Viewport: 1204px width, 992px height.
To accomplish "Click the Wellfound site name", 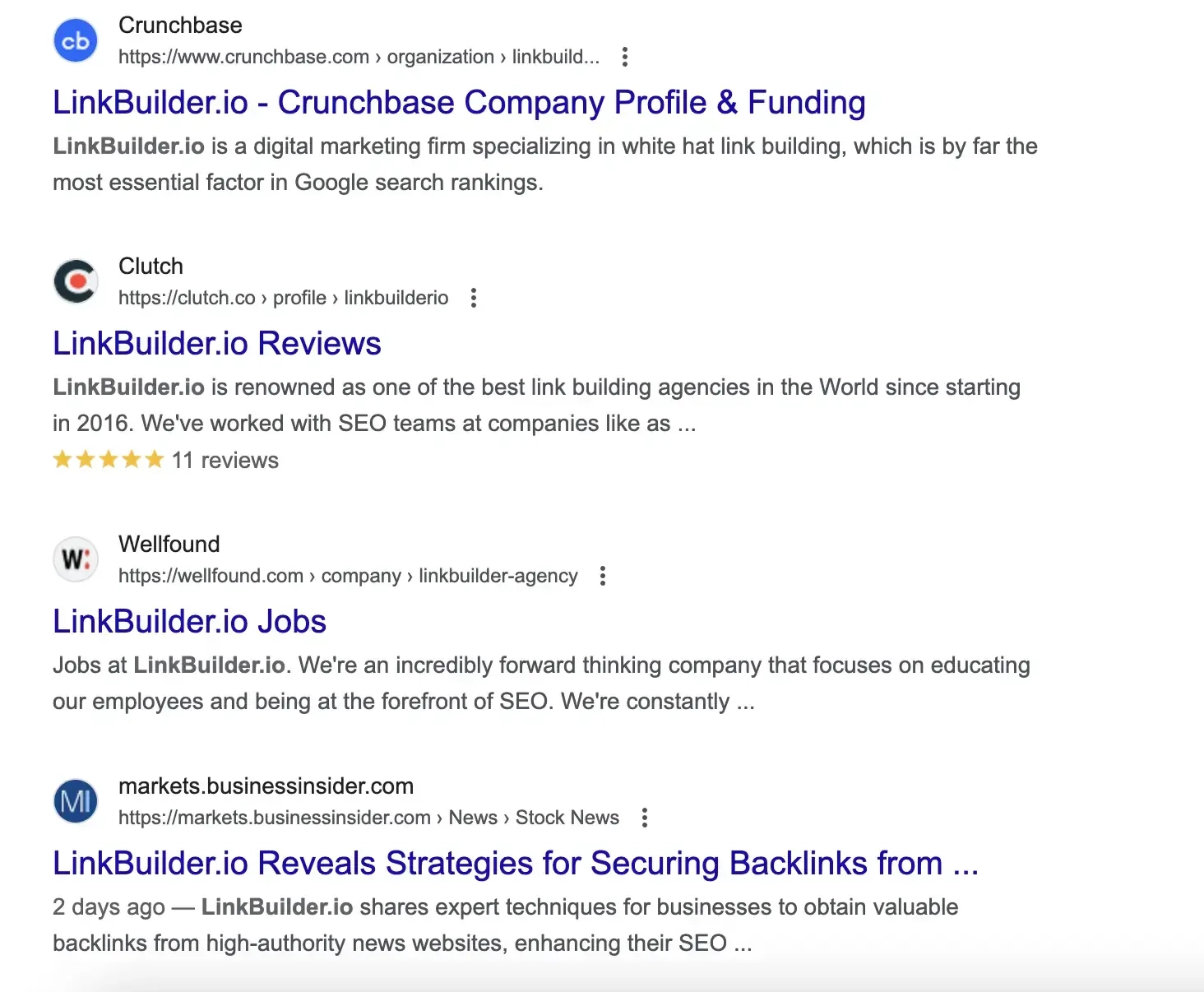I will point(169,544).
